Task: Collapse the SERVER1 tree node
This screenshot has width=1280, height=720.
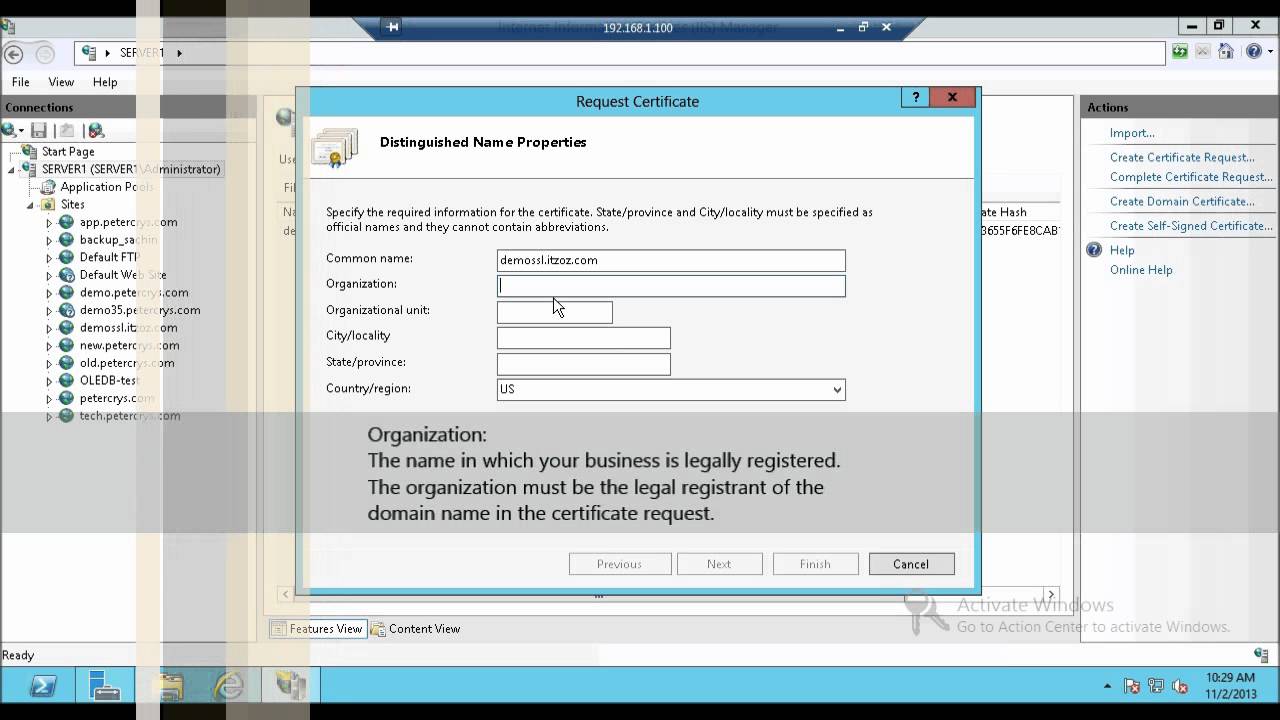Action: (x=11, y=170)
